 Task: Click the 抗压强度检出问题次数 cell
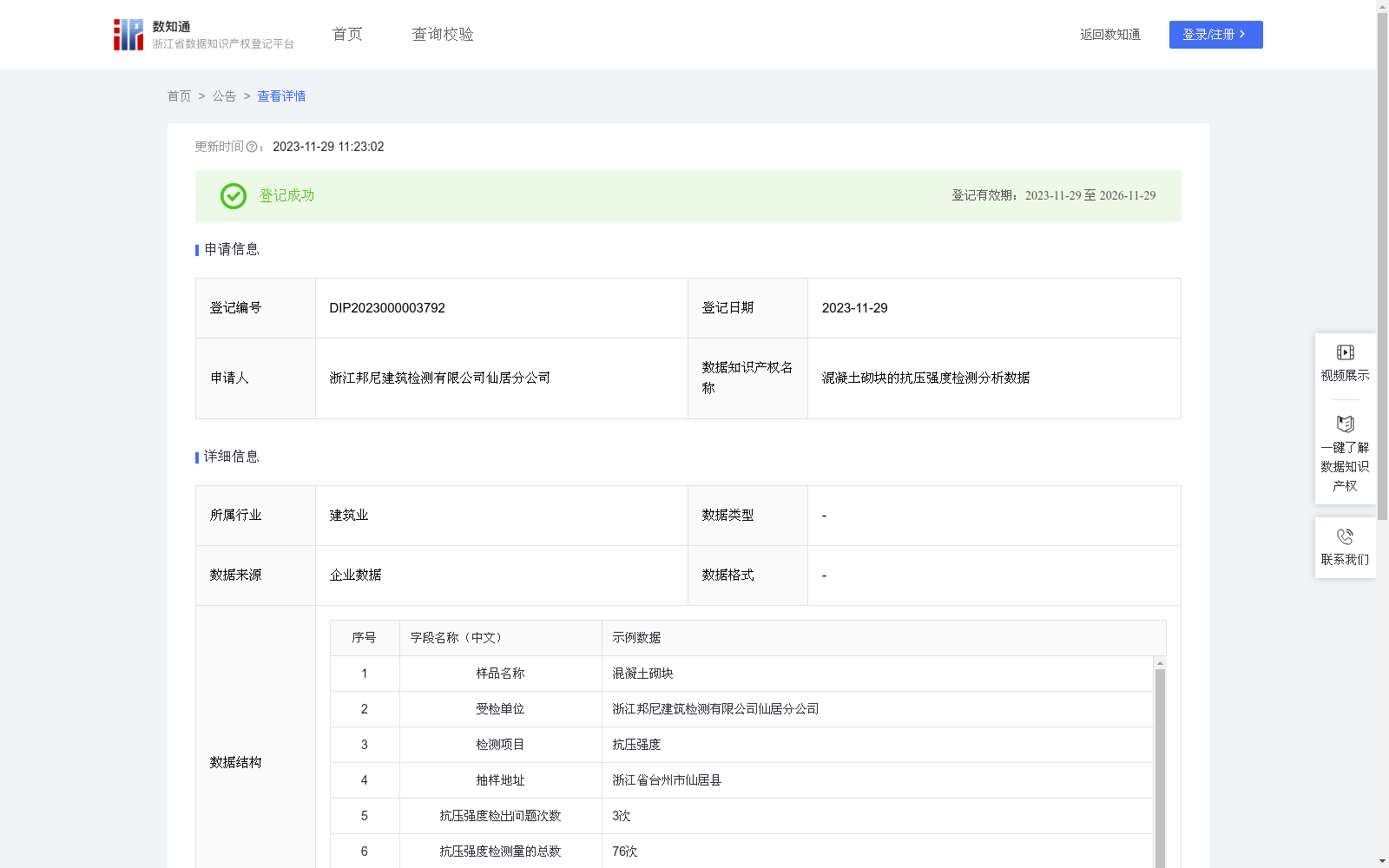point(500,816)
